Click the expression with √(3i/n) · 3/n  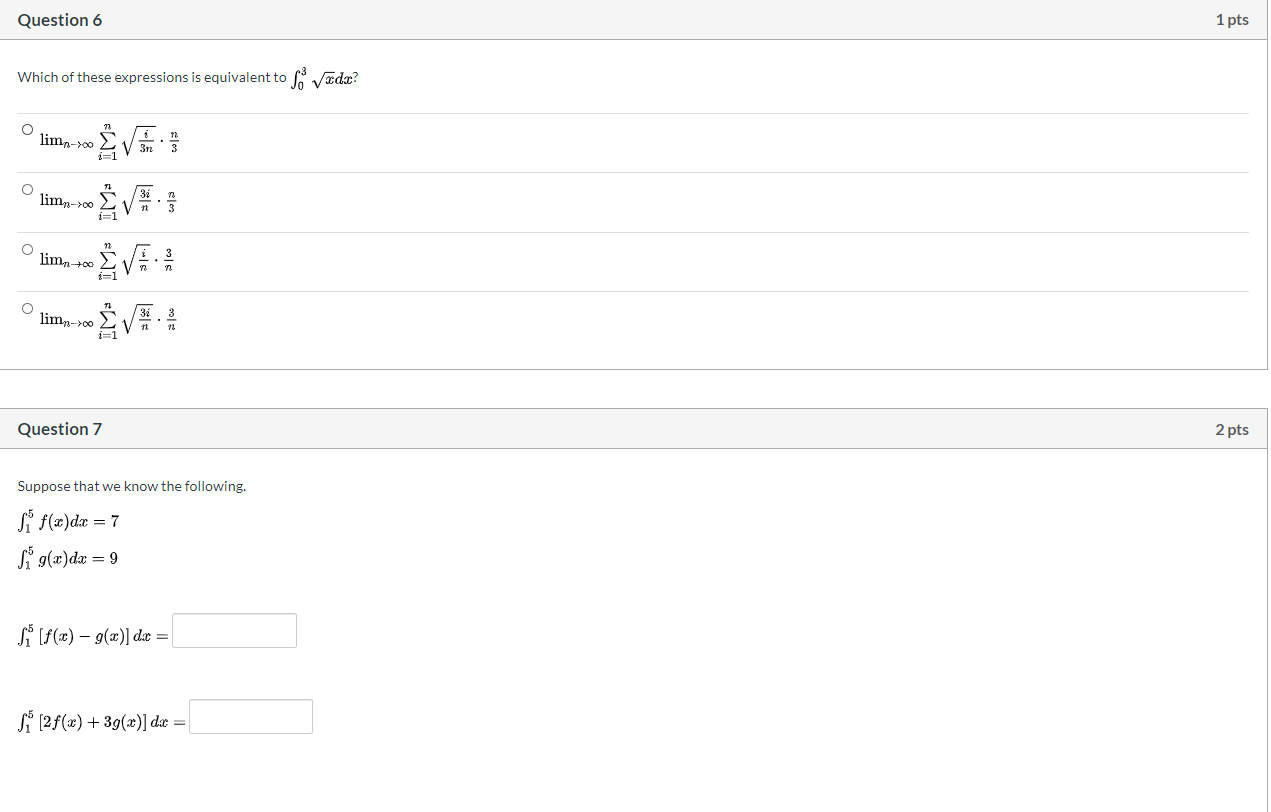coord(109,321)
